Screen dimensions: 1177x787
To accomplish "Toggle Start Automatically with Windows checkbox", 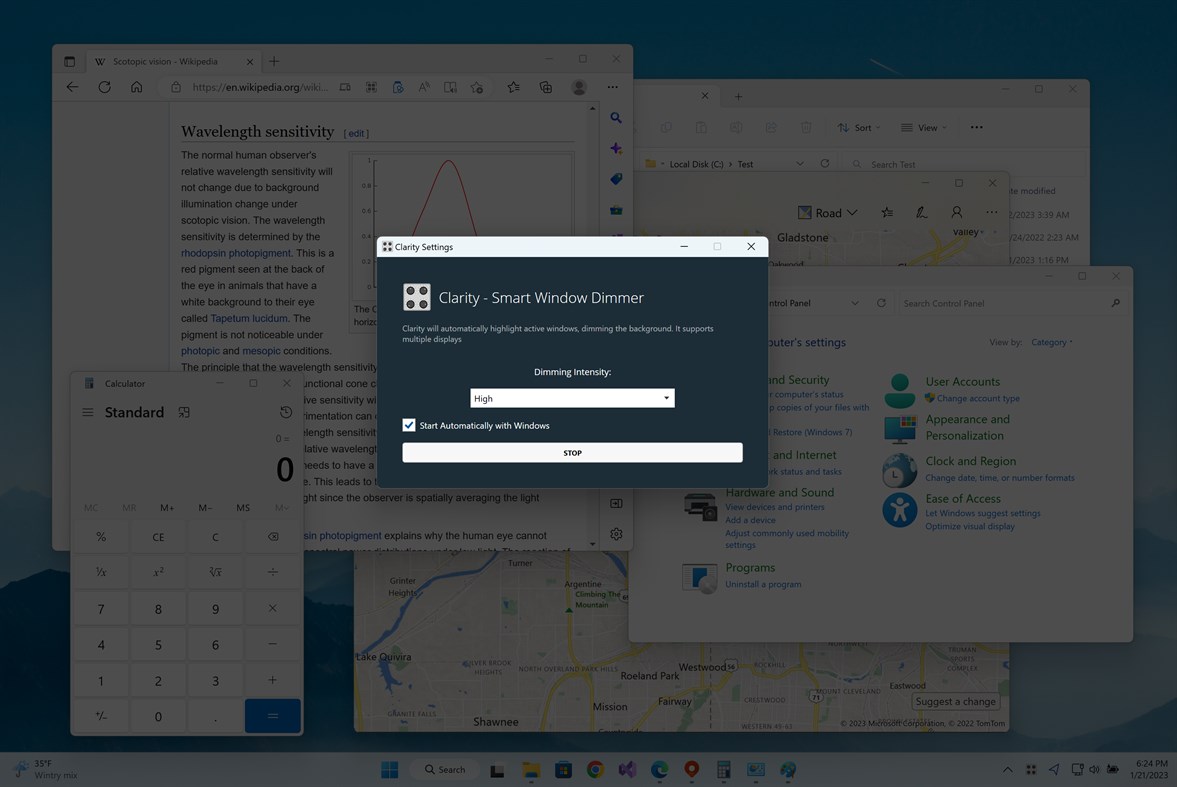I will coord(409,425).
